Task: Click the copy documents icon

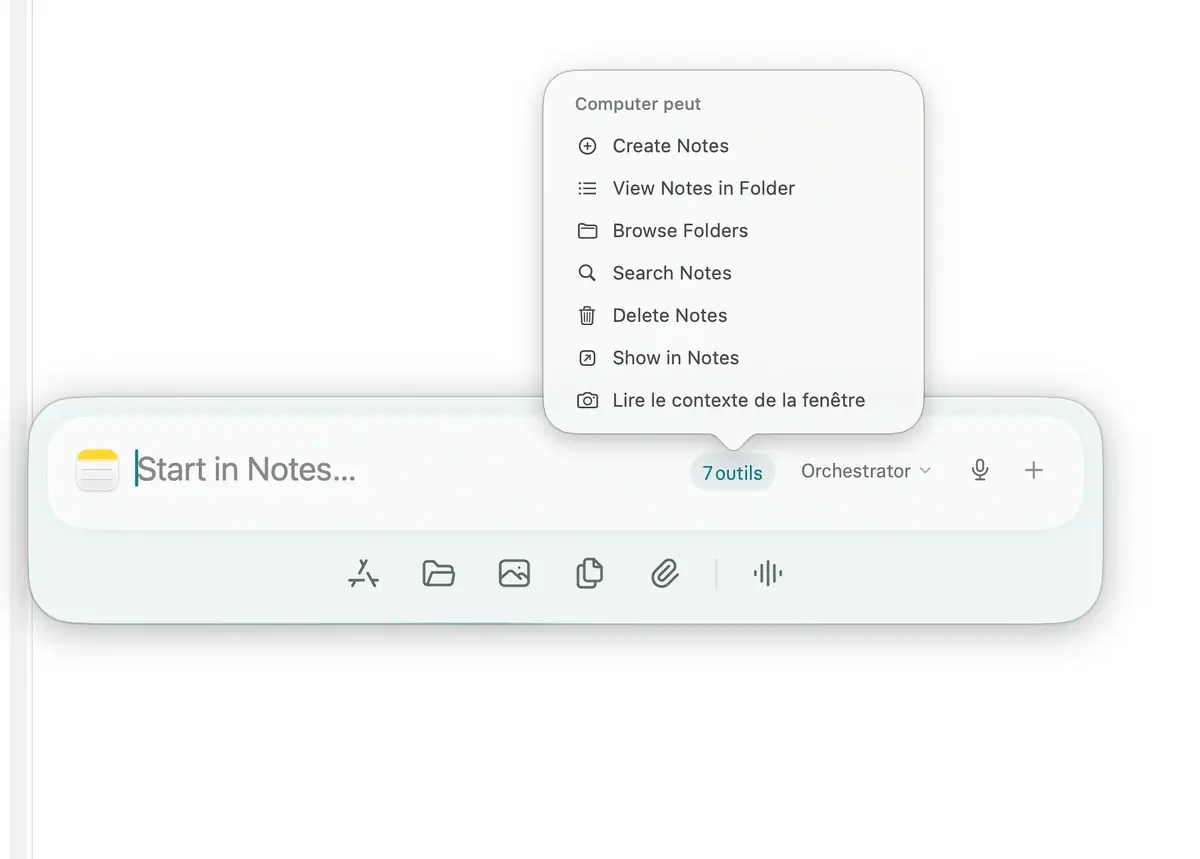Action: click(589, 573)
